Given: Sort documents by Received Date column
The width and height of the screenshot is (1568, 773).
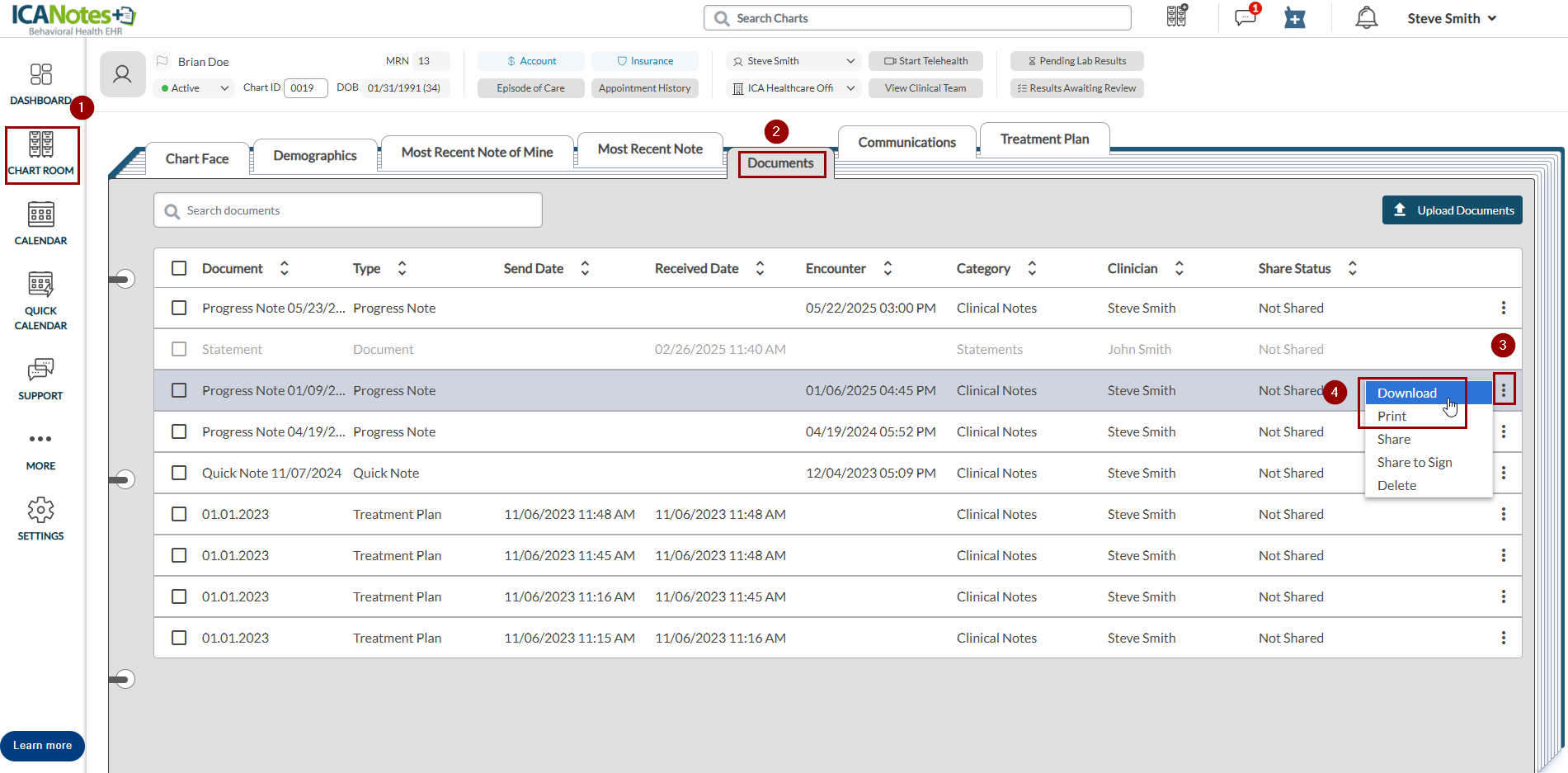Looking at the screenshot, I should pyautogui.click(x=760, y=268).
